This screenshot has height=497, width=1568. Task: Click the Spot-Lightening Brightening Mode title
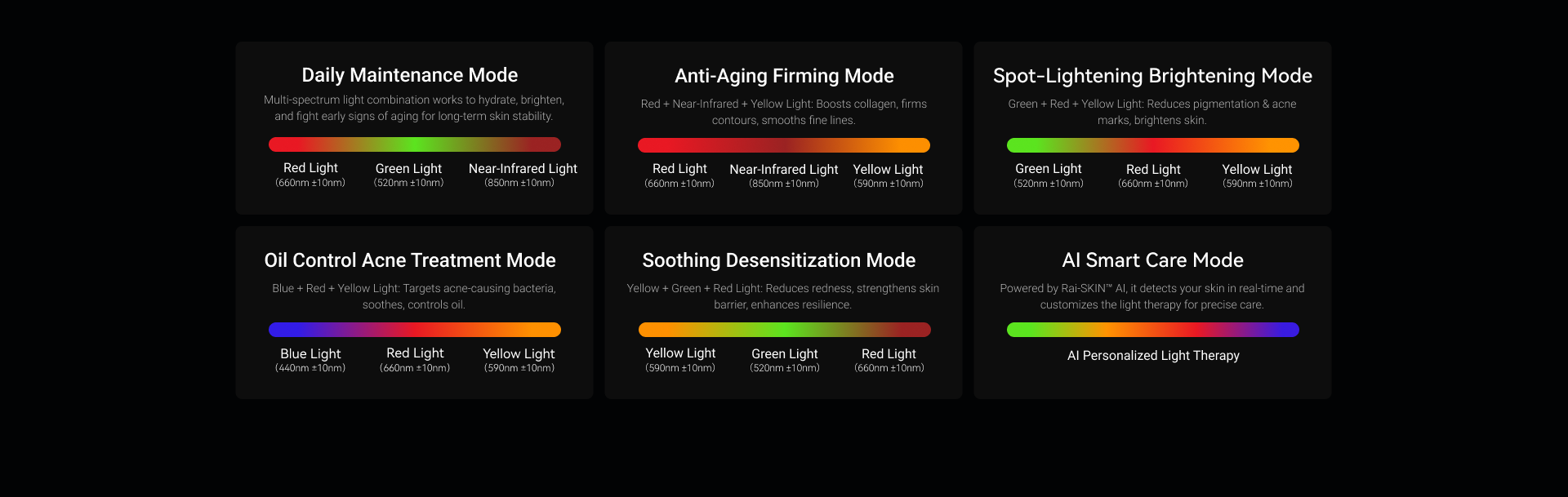click(x=1152, y=76)
